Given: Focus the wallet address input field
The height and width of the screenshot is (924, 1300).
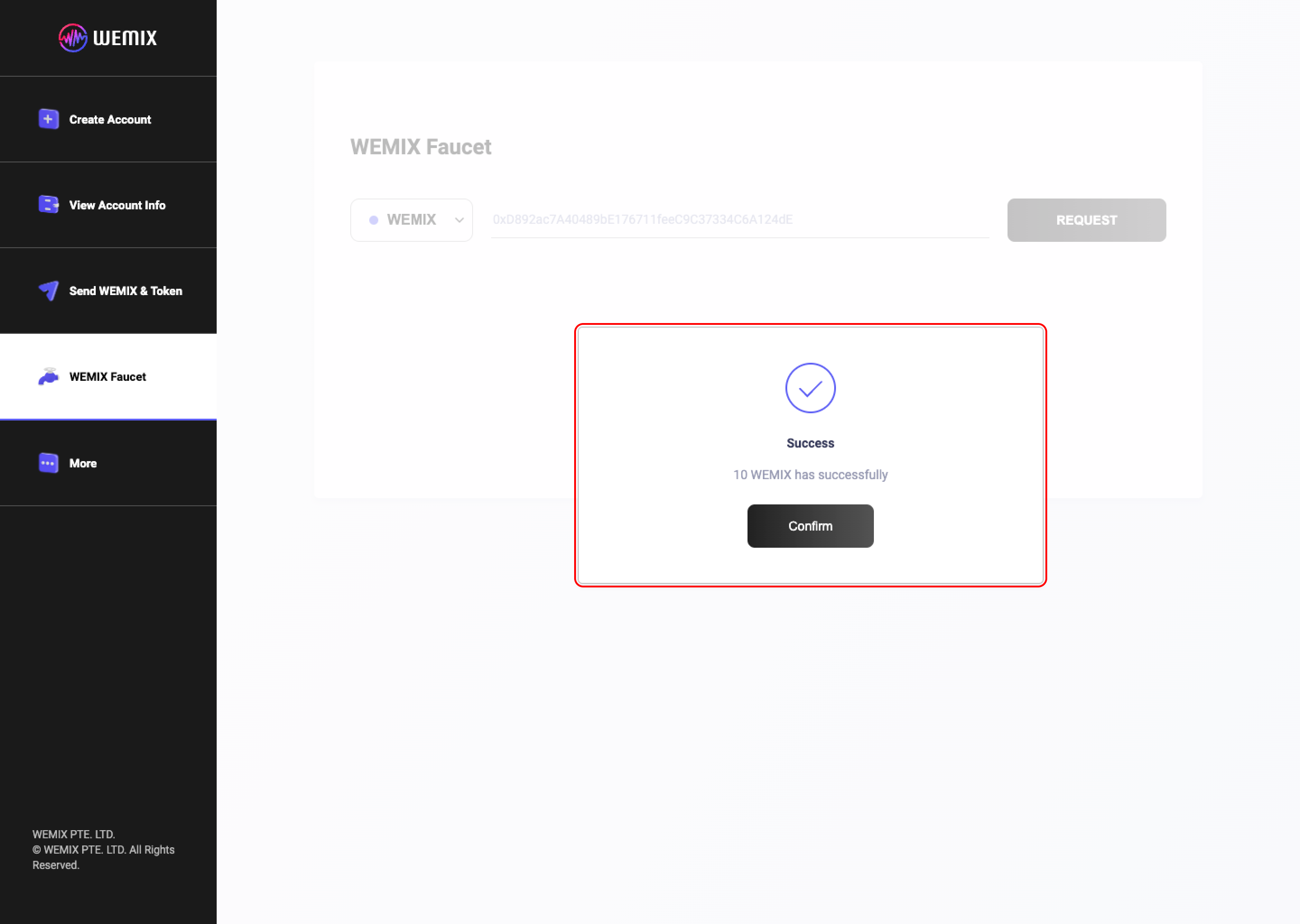Looking at the screenshot, I should pos(739,220).
